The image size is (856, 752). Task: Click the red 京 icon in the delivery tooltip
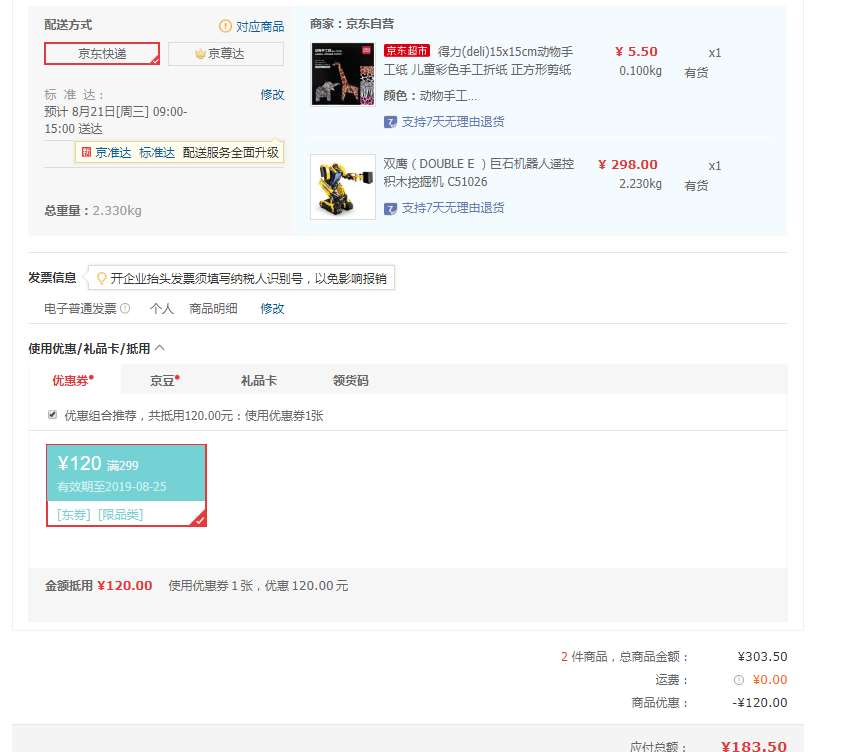86,152
